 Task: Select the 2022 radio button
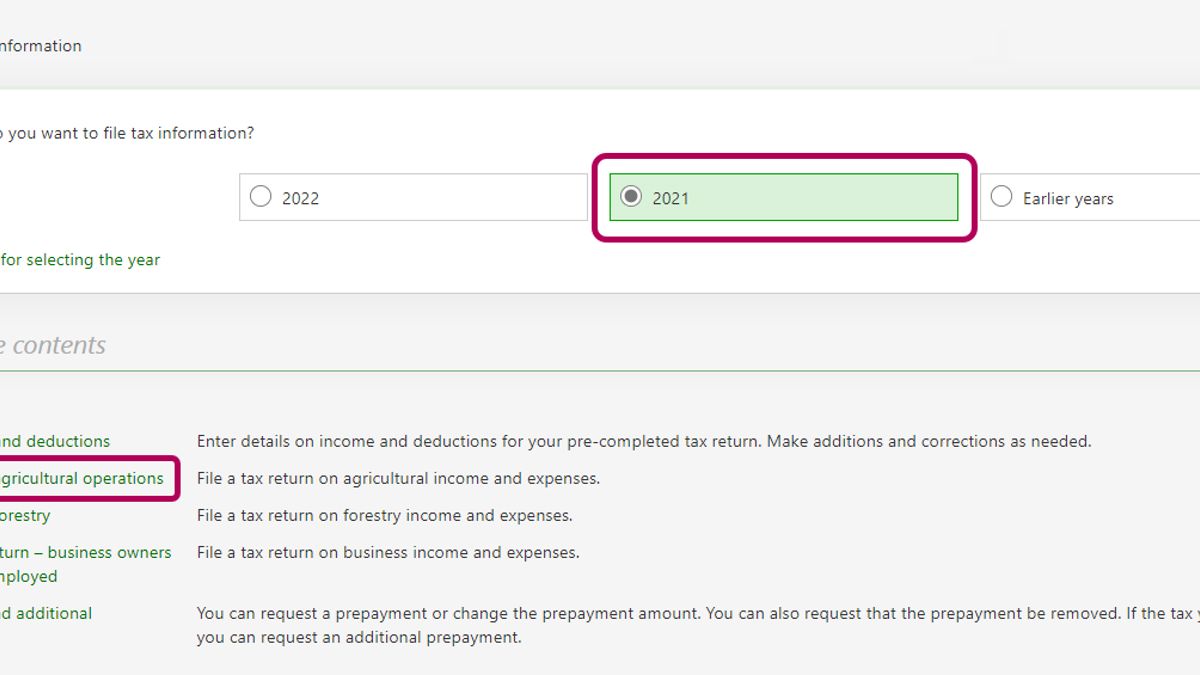261,197
